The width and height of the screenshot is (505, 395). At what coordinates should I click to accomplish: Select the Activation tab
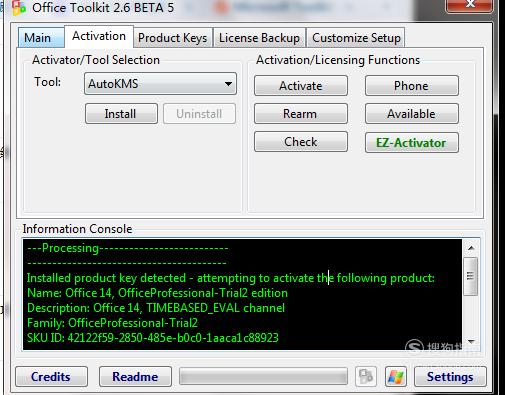[99, 36]
